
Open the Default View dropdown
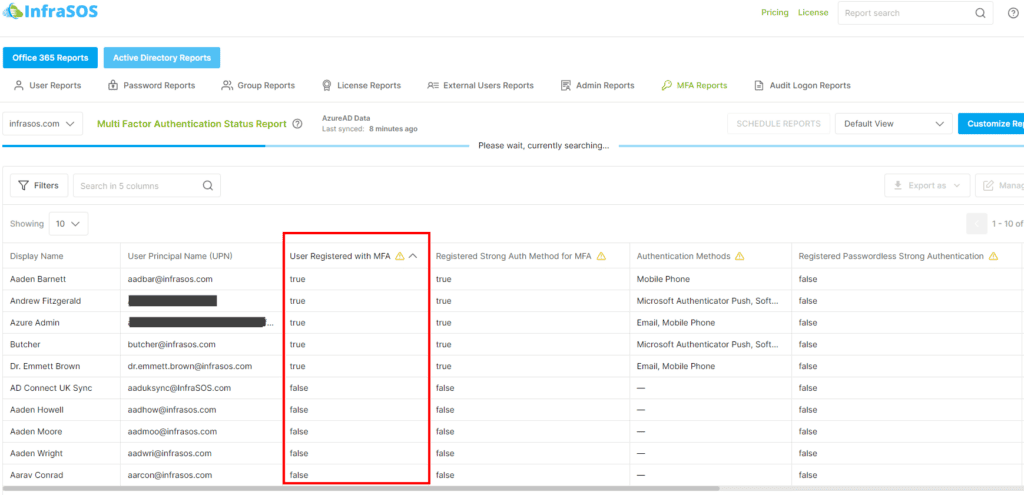point(893,123)
